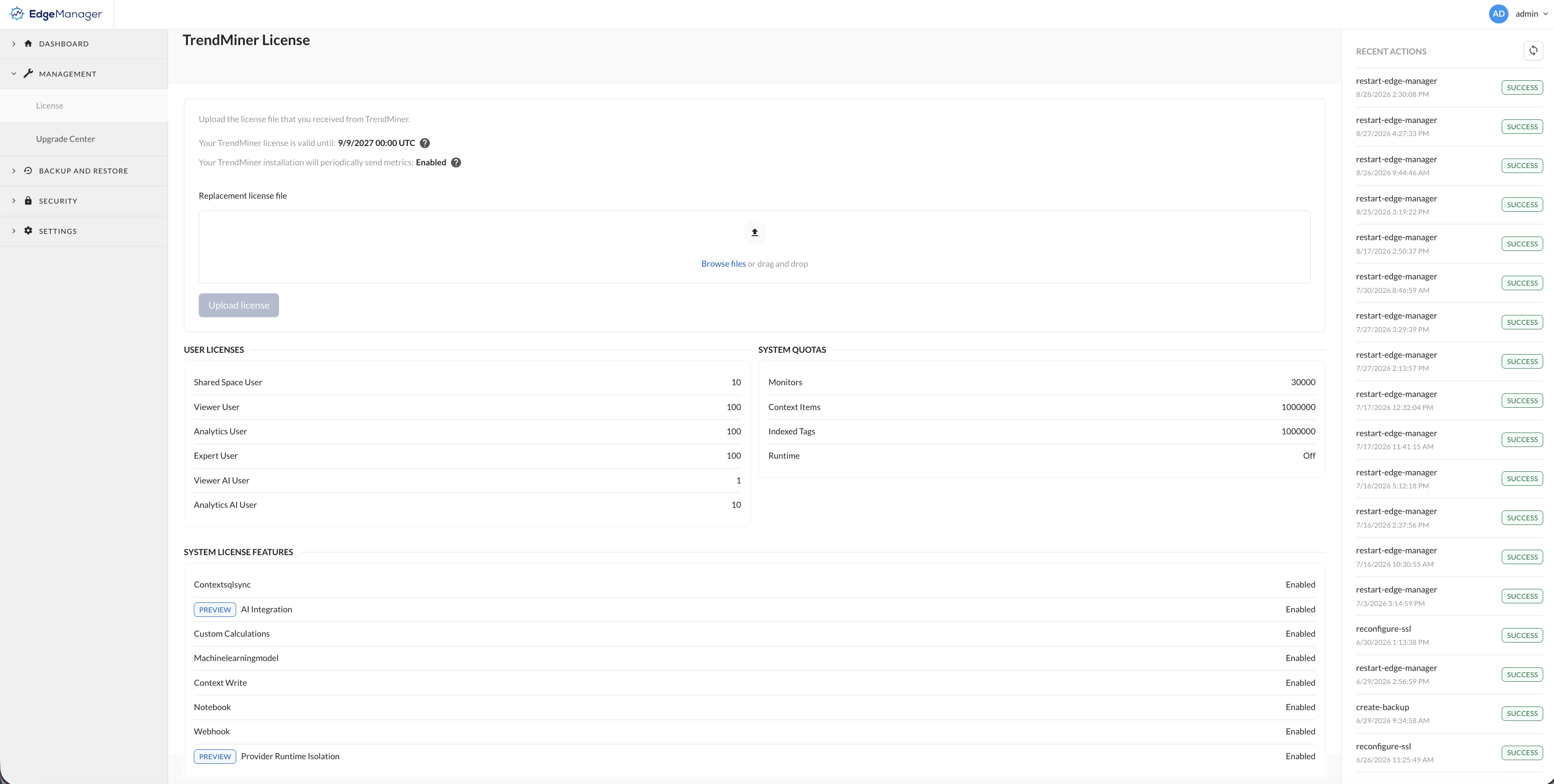Click the Management wrench icon
The height and width of the screenshot is (784, 1554).
(28, 73)
